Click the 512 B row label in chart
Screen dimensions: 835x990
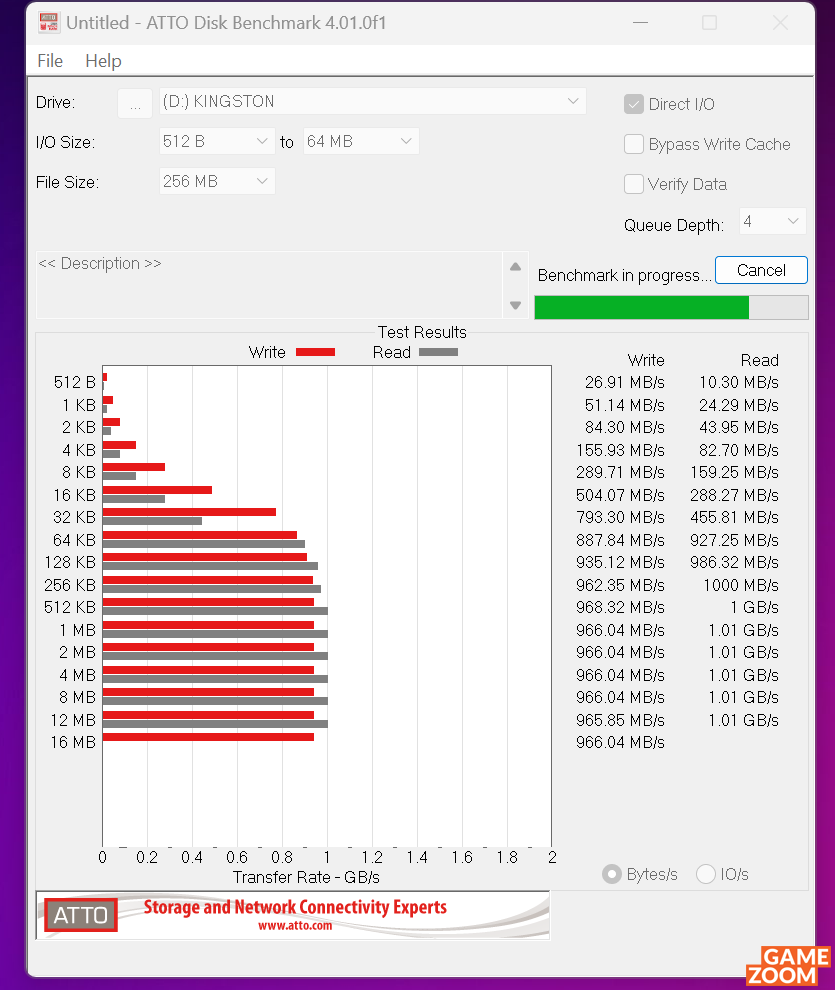click(74, 383)
